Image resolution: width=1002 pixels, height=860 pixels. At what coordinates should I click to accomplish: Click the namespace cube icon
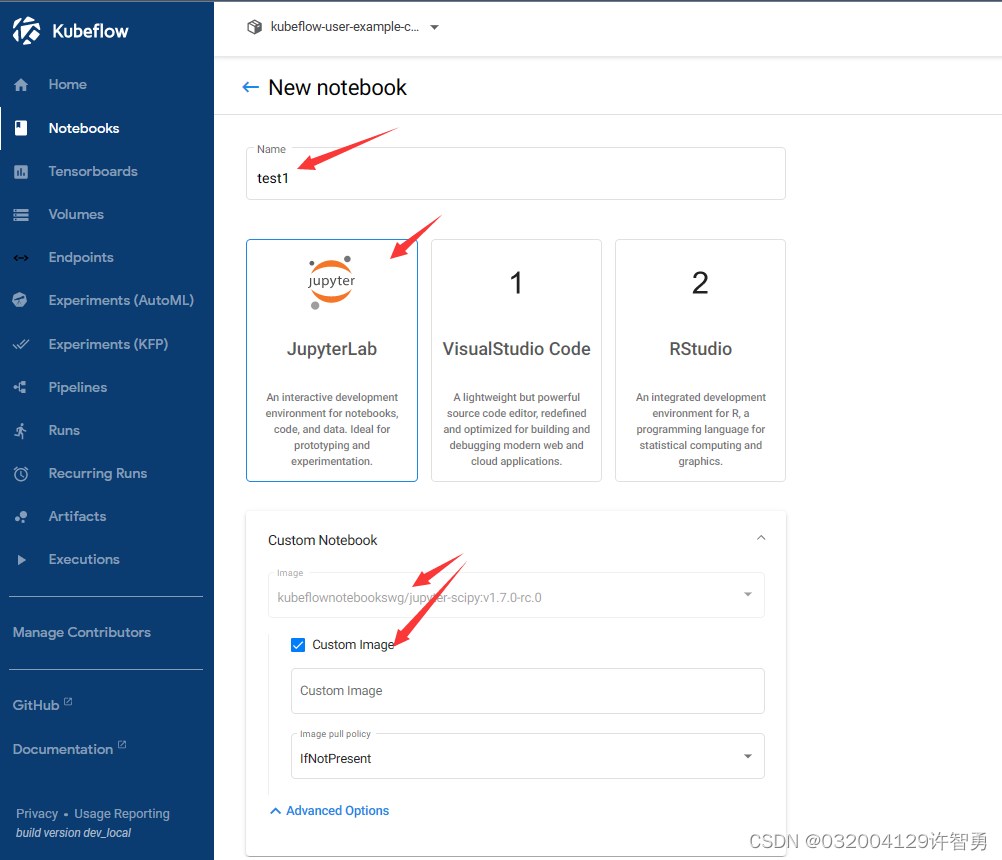(254, 27)
